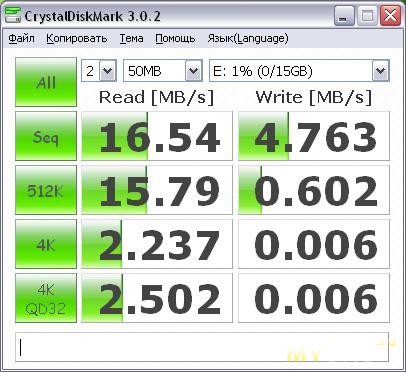Image resolution: width=406 pixels, height=372 pixels.
Task: Click the Seq read result 16.54
Action: (x=157, y=136)
